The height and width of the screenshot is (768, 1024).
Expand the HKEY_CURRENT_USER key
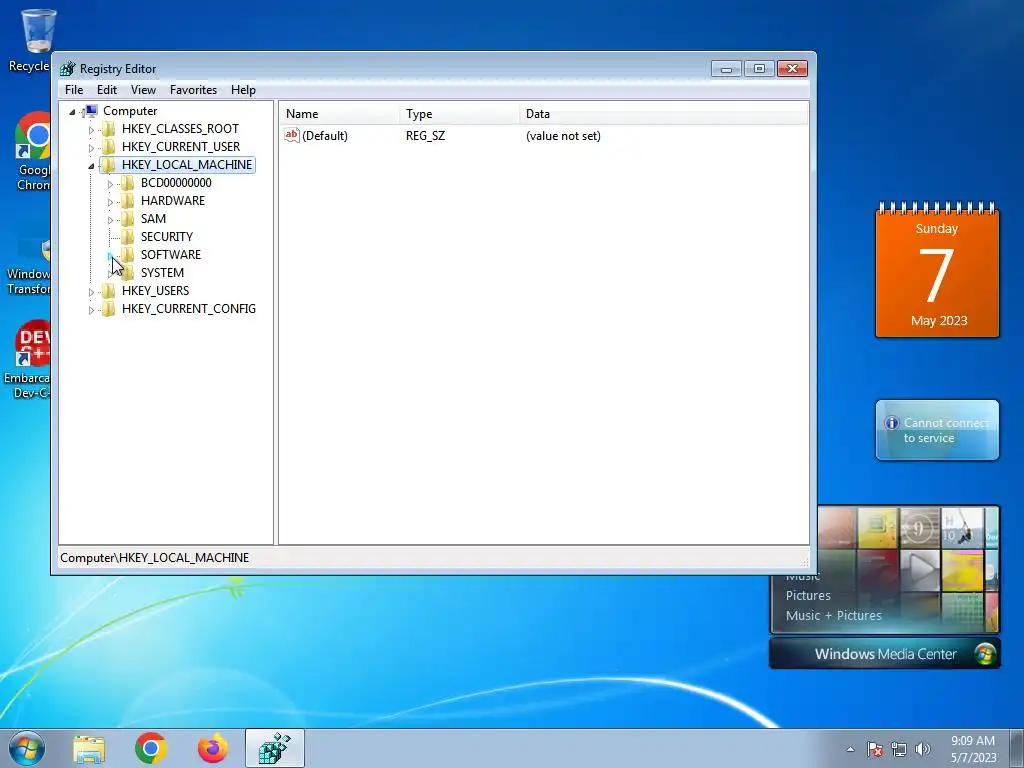click(x=91, y=148)
